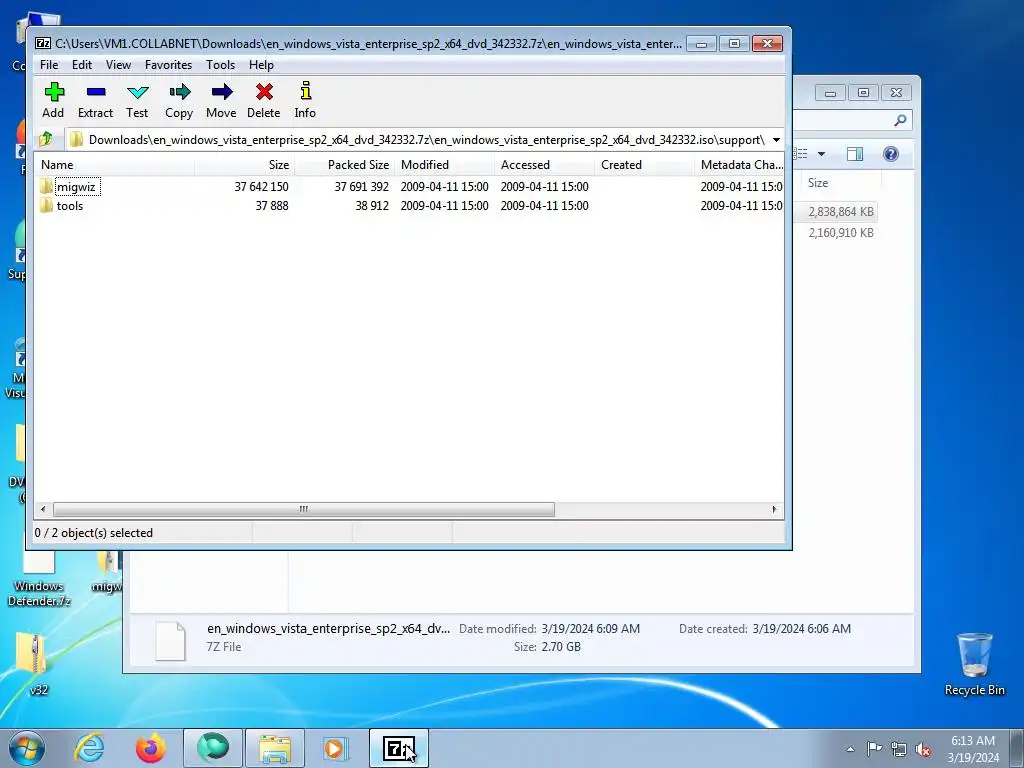Viewport: 1024px width, 768px height.
Task: Open the Info toolbar icon
Action: tap(305, 91)
